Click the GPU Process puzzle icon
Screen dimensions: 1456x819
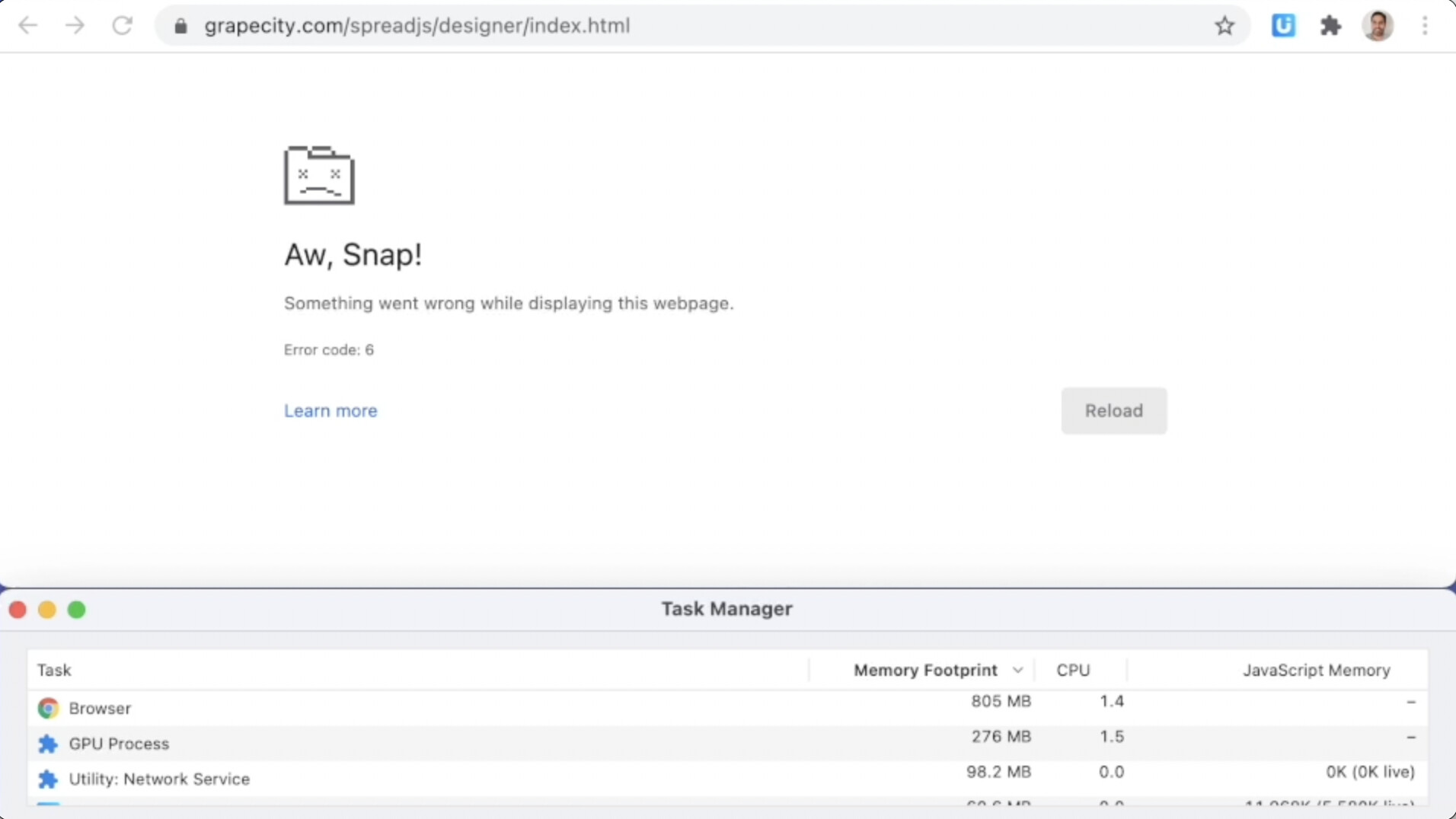click(46, 744)
